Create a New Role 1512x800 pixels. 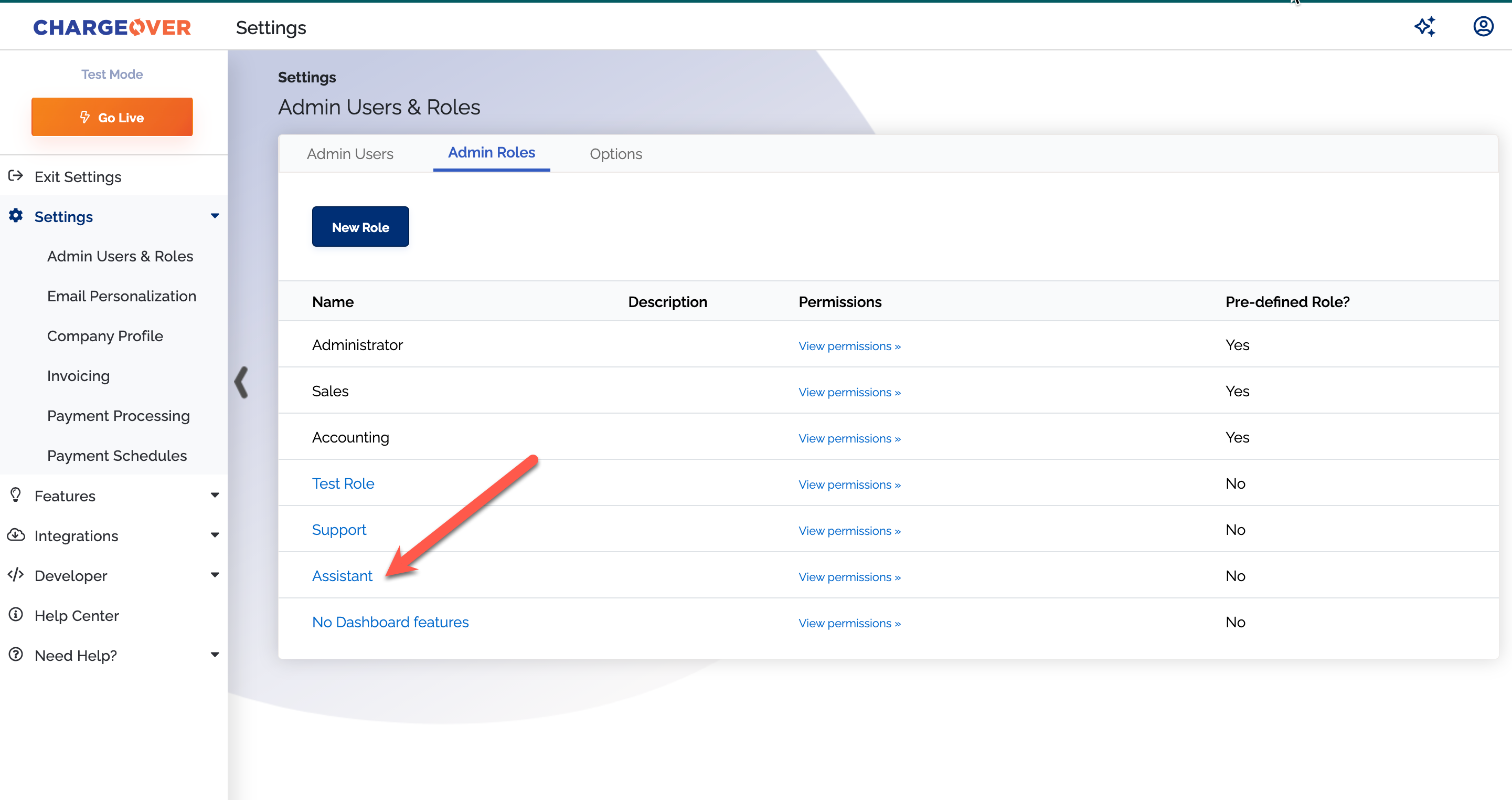tap(360, 227)
